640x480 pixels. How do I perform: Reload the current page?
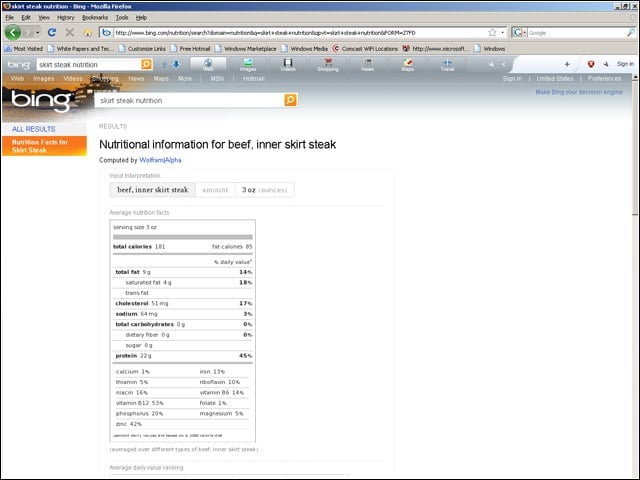tap(52, 32)
